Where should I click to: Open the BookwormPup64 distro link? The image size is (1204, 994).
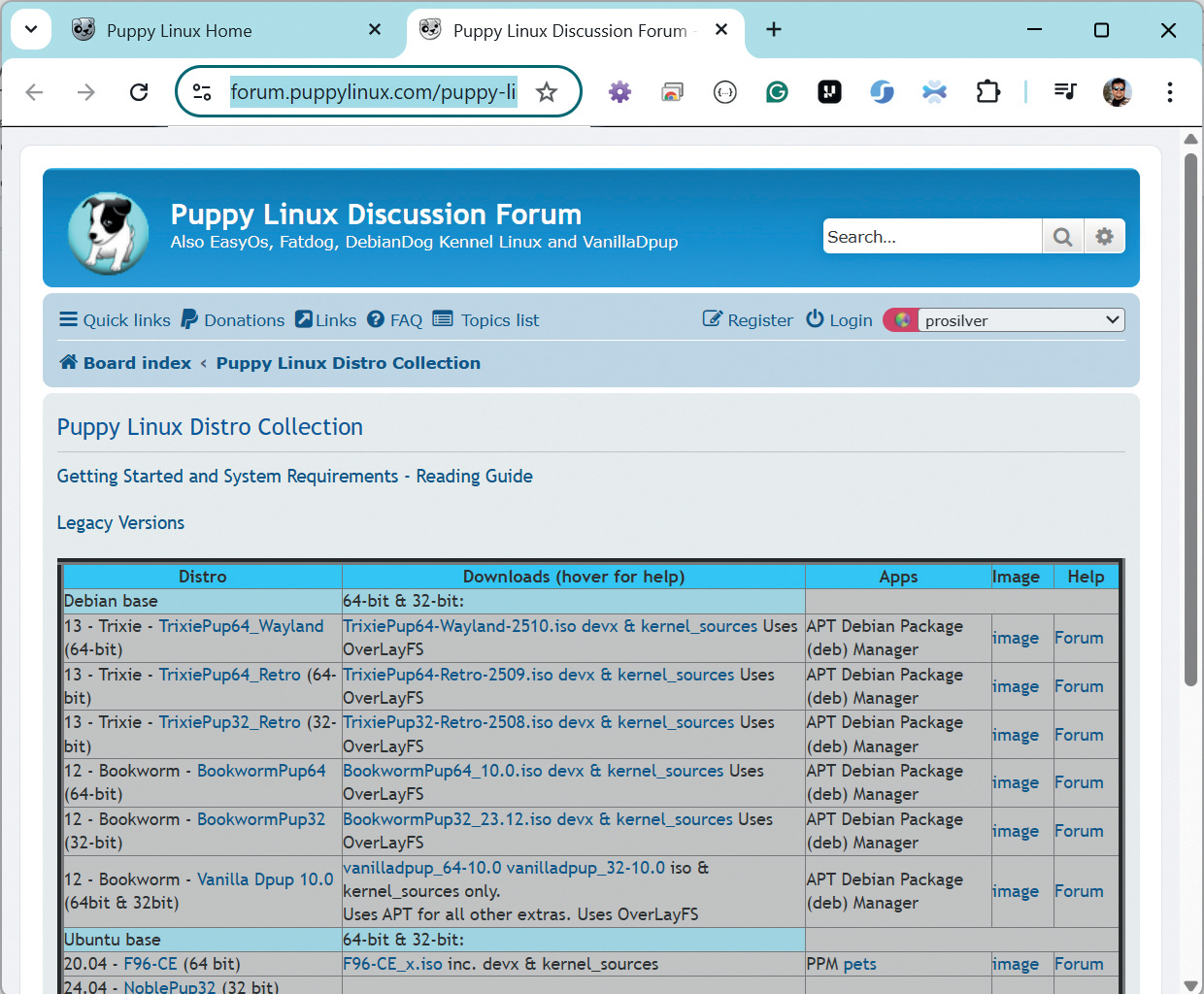click(x=261, y=771)
